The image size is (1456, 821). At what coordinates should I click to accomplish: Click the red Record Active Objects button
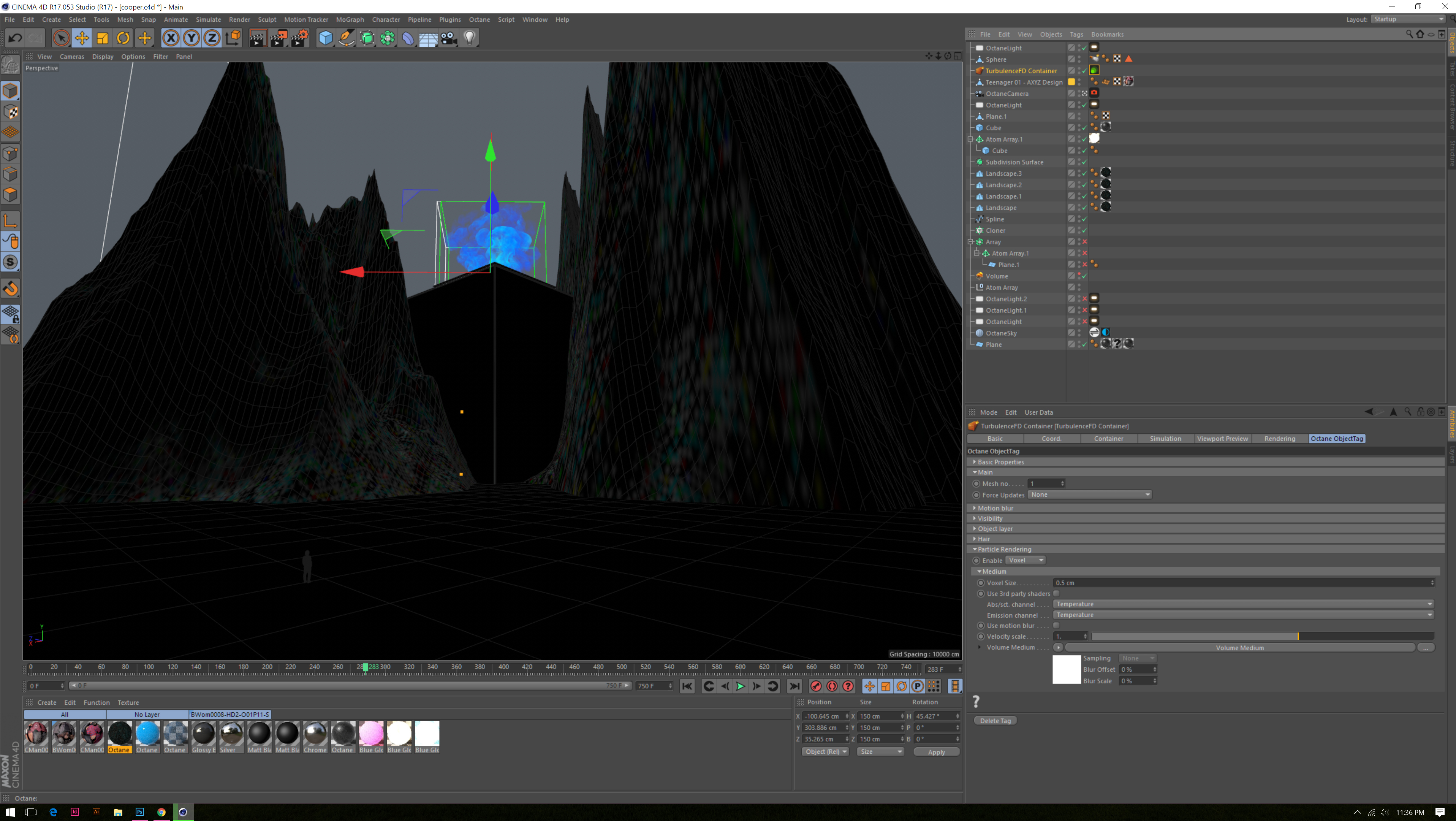(x=816, y=686)
